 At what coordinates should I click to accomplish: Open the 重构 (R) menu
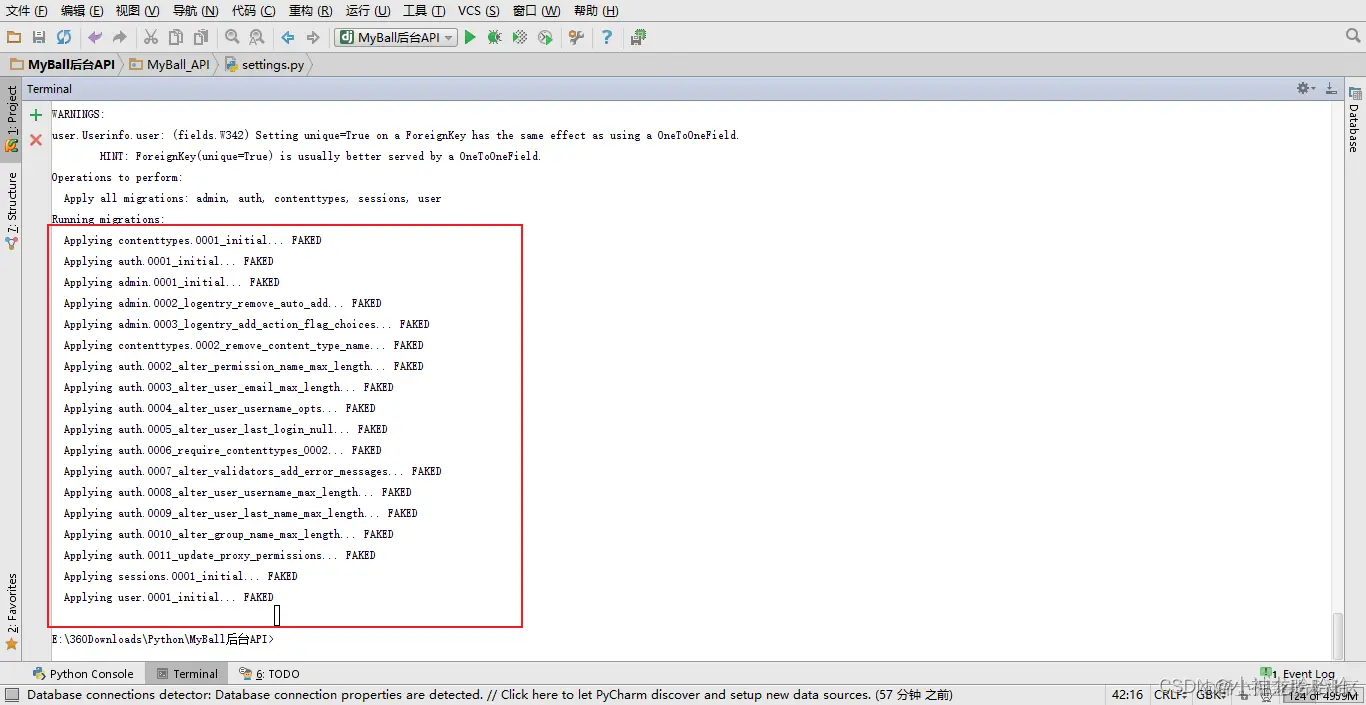pos(310,11)
